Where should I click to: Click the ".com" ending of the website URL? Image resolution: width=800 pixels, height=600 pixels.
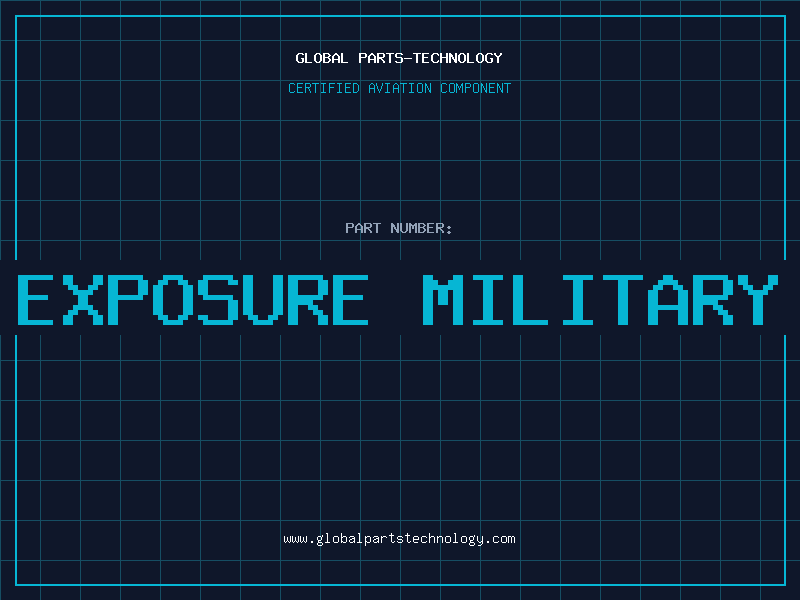(499, 539)
